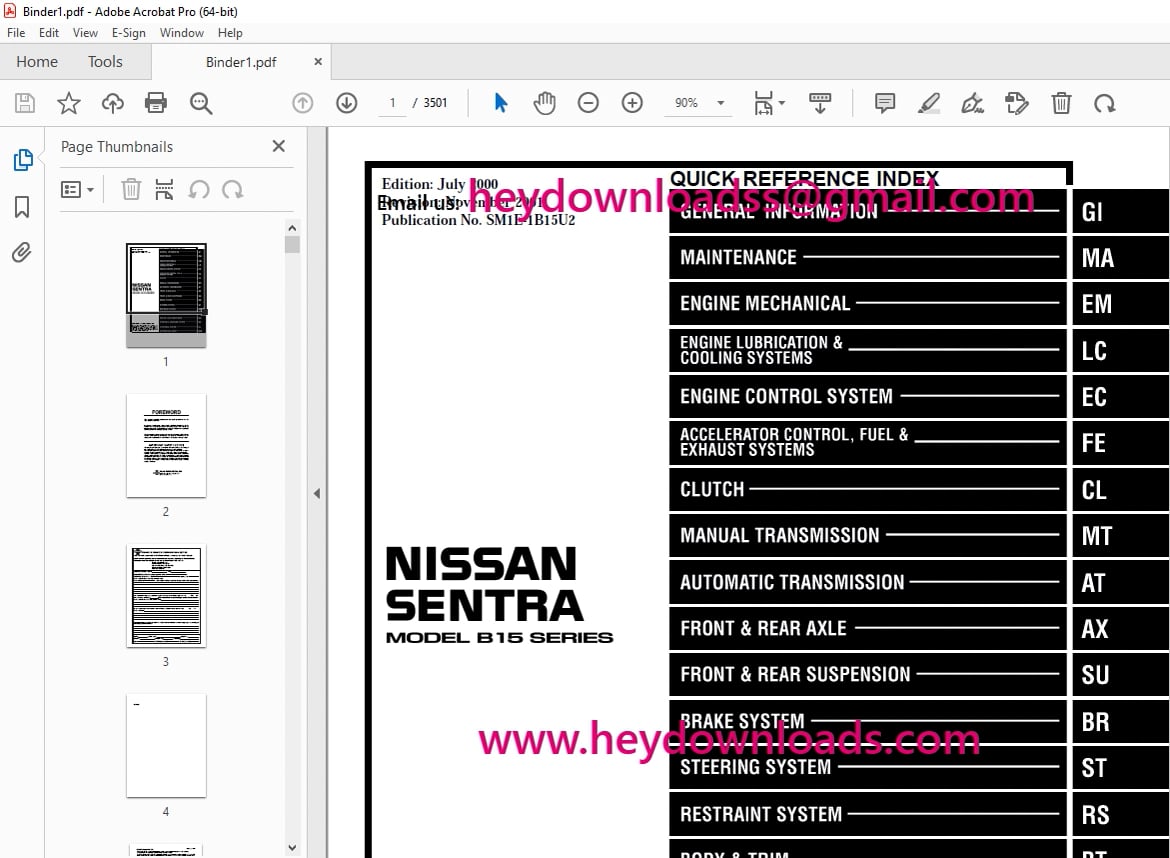
Task: Activate the Selection arrow tool
Action: [x=501, y=103]
